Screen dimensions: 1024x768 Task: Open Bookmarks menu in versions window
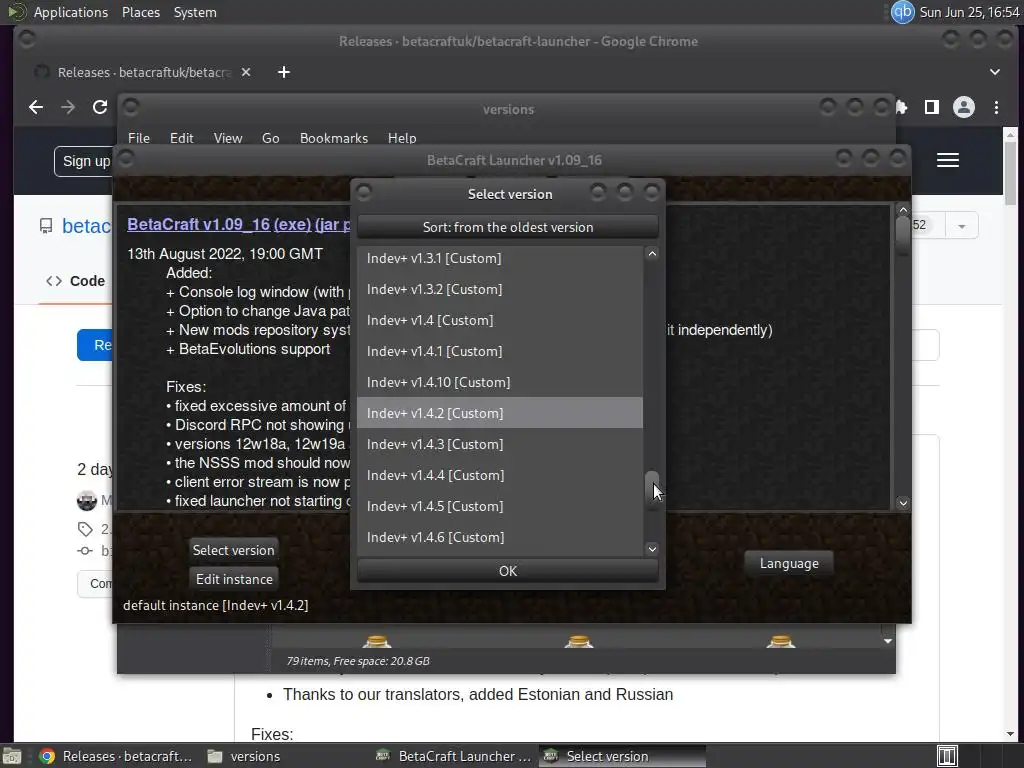coord(334,138)
